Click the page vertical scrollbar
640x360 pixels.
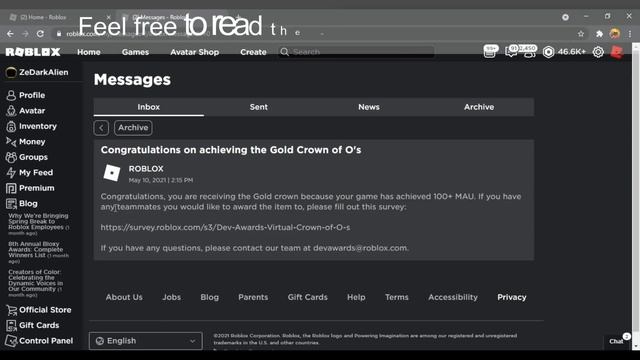click(x=636, y=196)
